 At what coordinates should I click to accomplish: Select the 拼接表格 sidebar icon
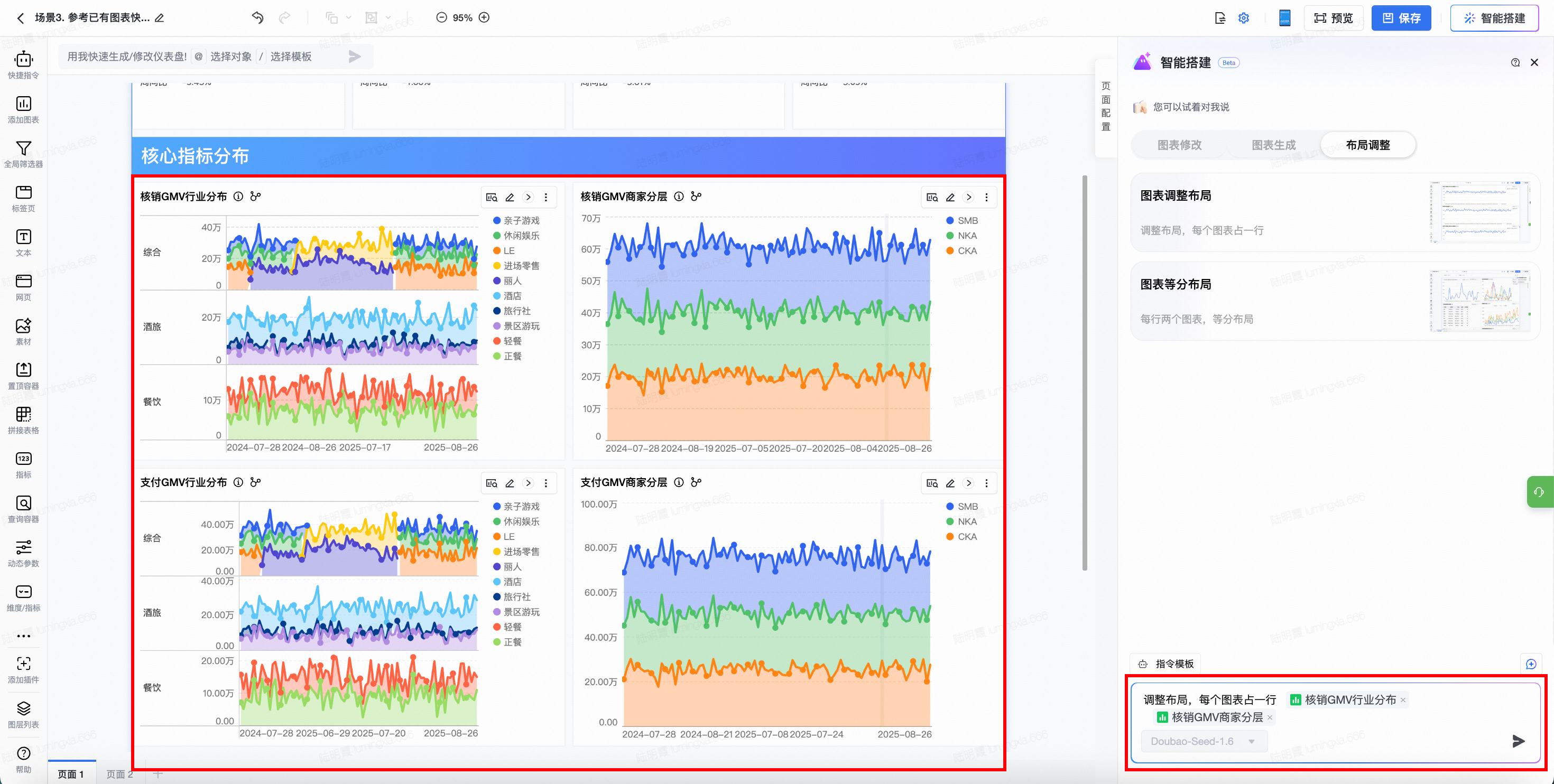[23, 414]
